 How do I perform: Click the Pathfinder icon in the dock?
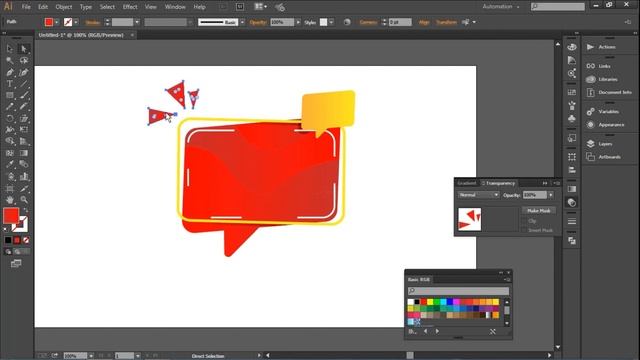point(572,241)
